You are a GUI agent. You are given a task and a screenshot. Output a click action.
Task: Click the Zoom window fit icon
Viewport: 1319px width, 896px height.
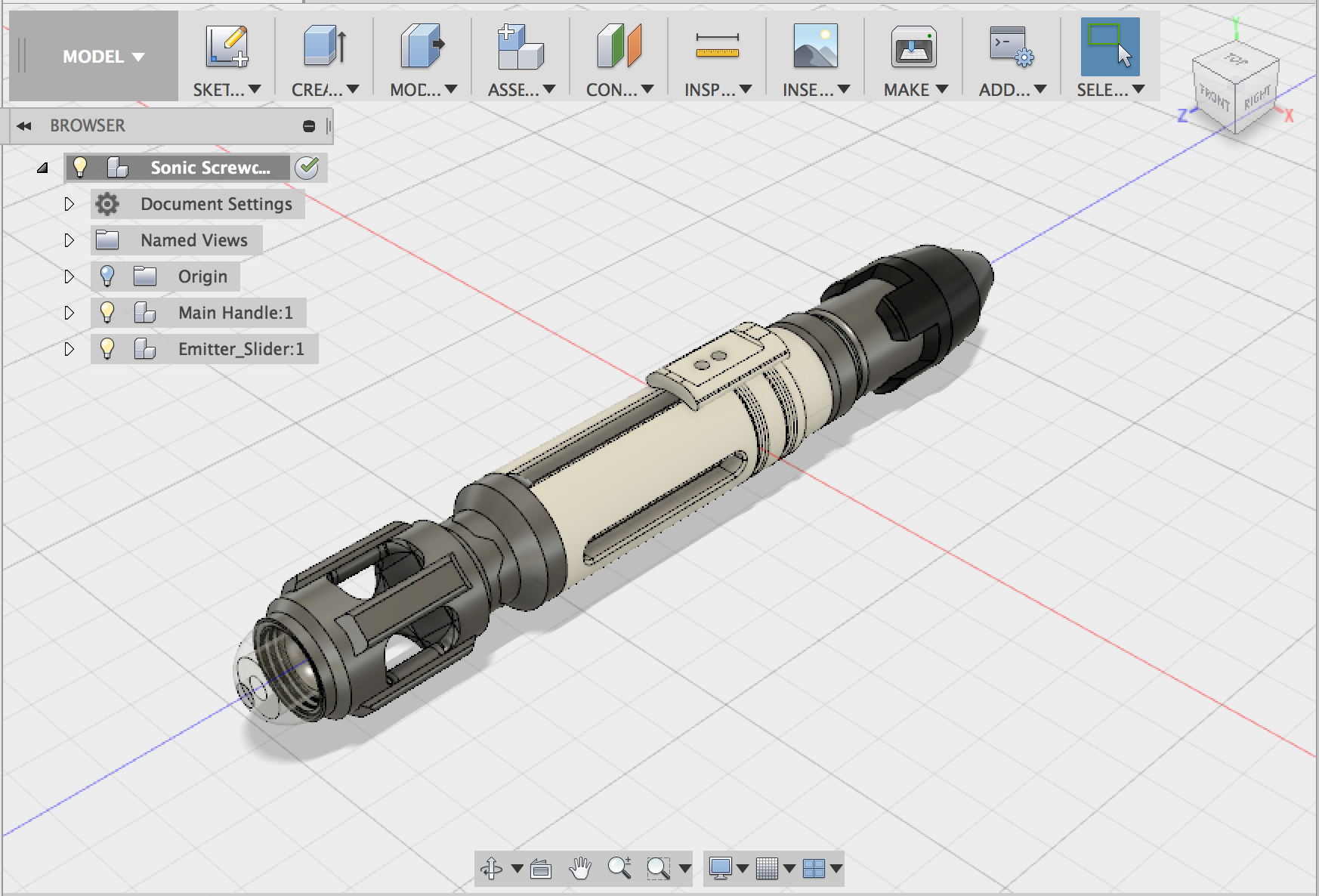pyautogui.click(x=658, y=869)
